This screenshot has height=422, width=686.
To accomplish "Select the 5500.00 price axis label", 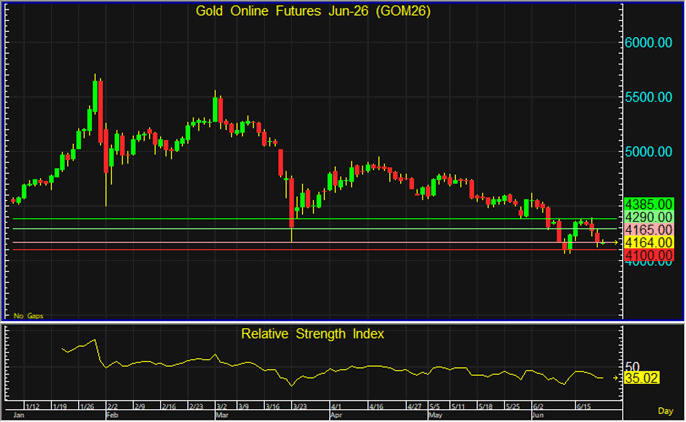I will click(648, 97).
